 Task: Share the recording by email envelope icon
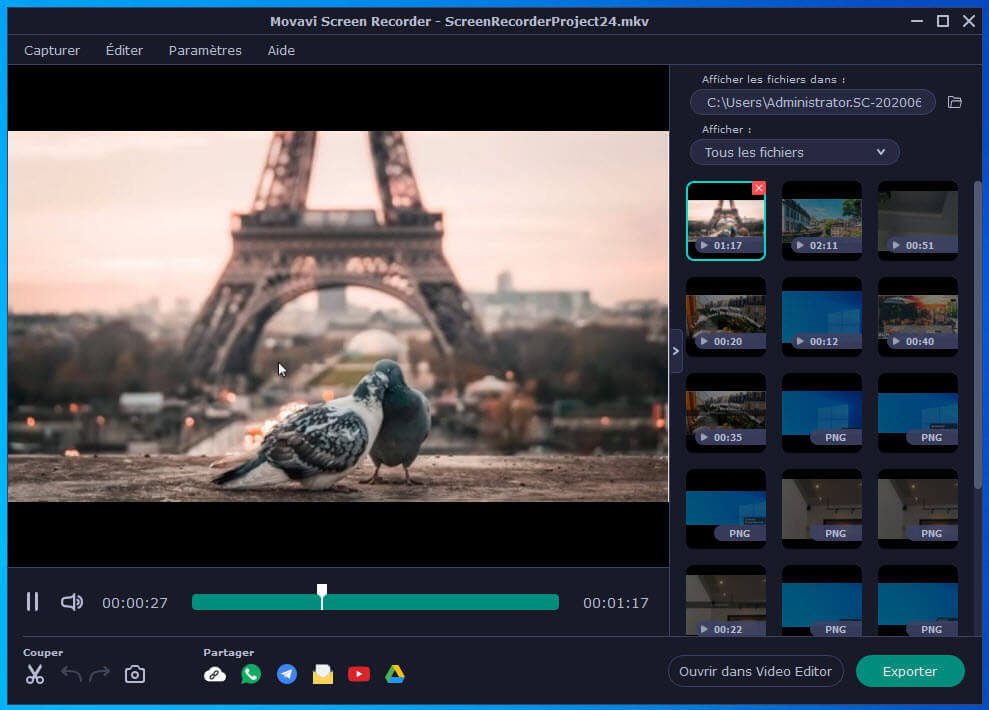(x=322, y=674)
